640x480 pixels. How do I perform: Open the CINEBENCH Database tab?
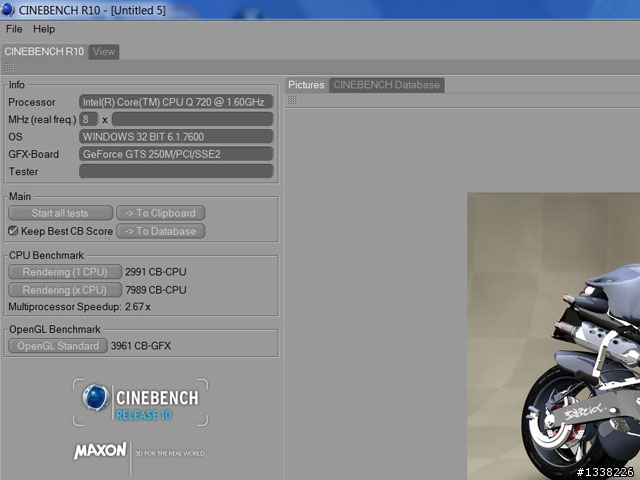tap(387, 85)
